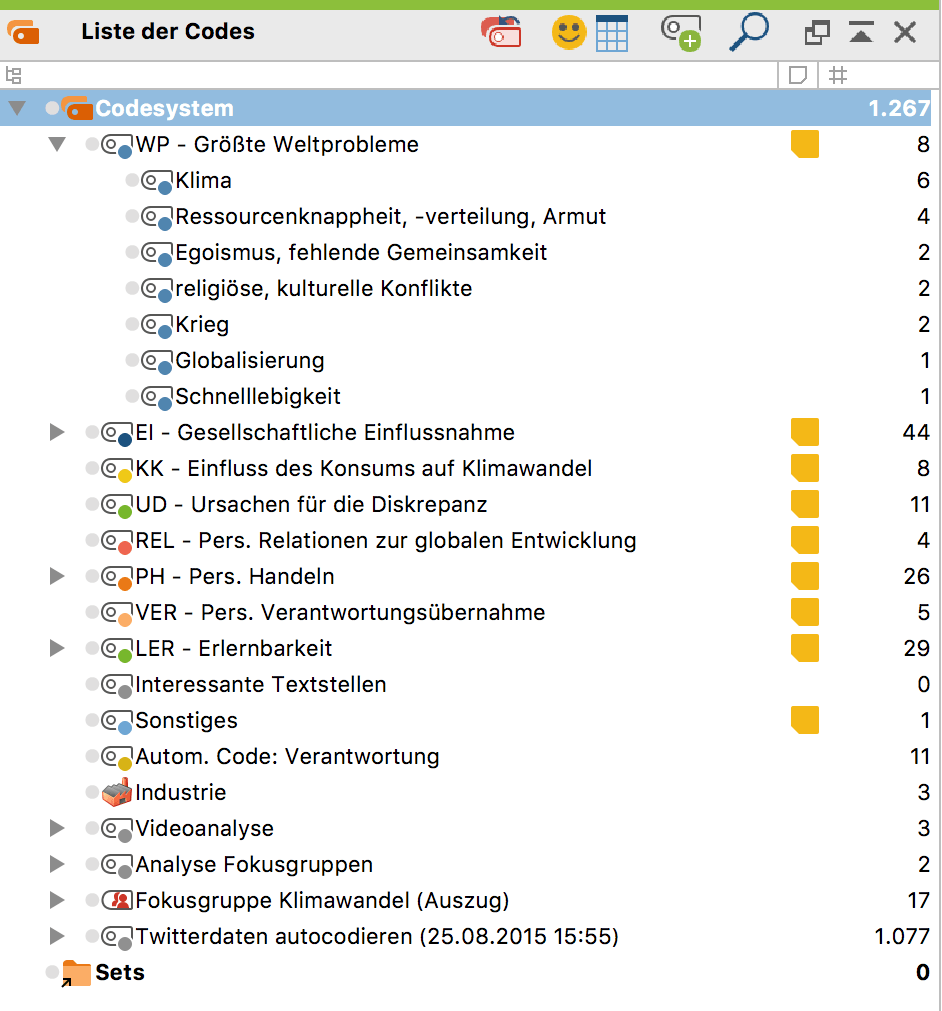
Task: Open the emoticode smiley icon
Action: pyautogui.click(x=568, y=32)
